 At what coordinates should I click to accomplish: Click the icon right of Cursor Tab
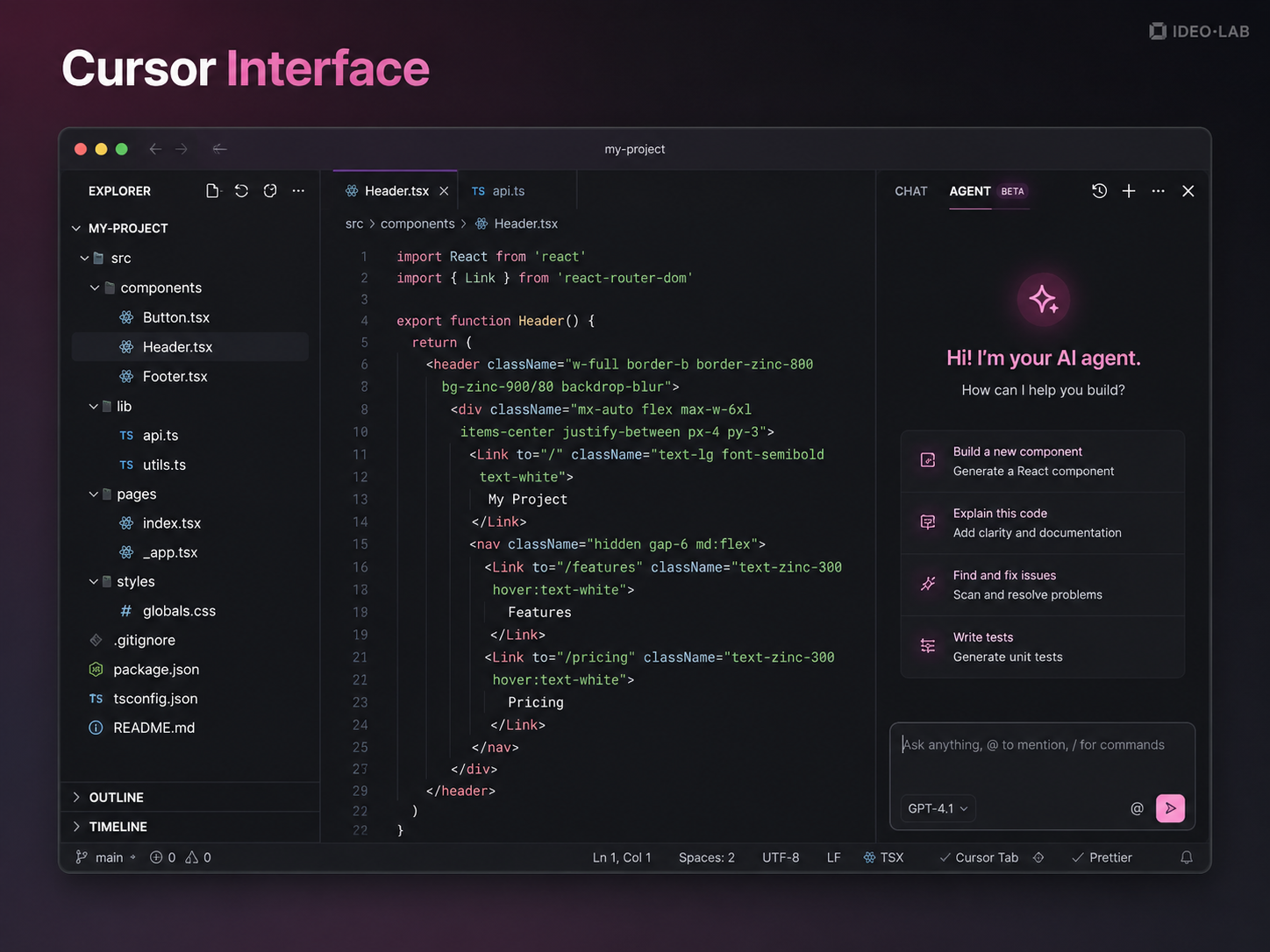click(x=1038, y=857)
